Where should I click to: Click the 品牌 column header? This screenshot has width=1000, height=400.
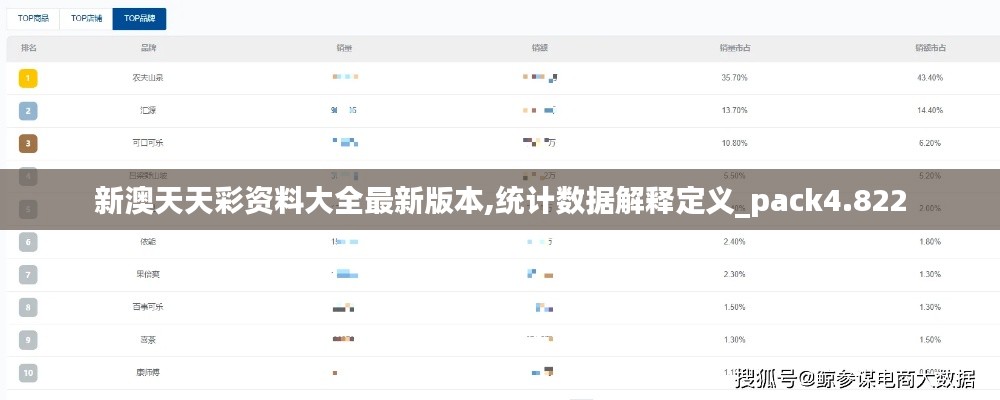pos(148,48)
